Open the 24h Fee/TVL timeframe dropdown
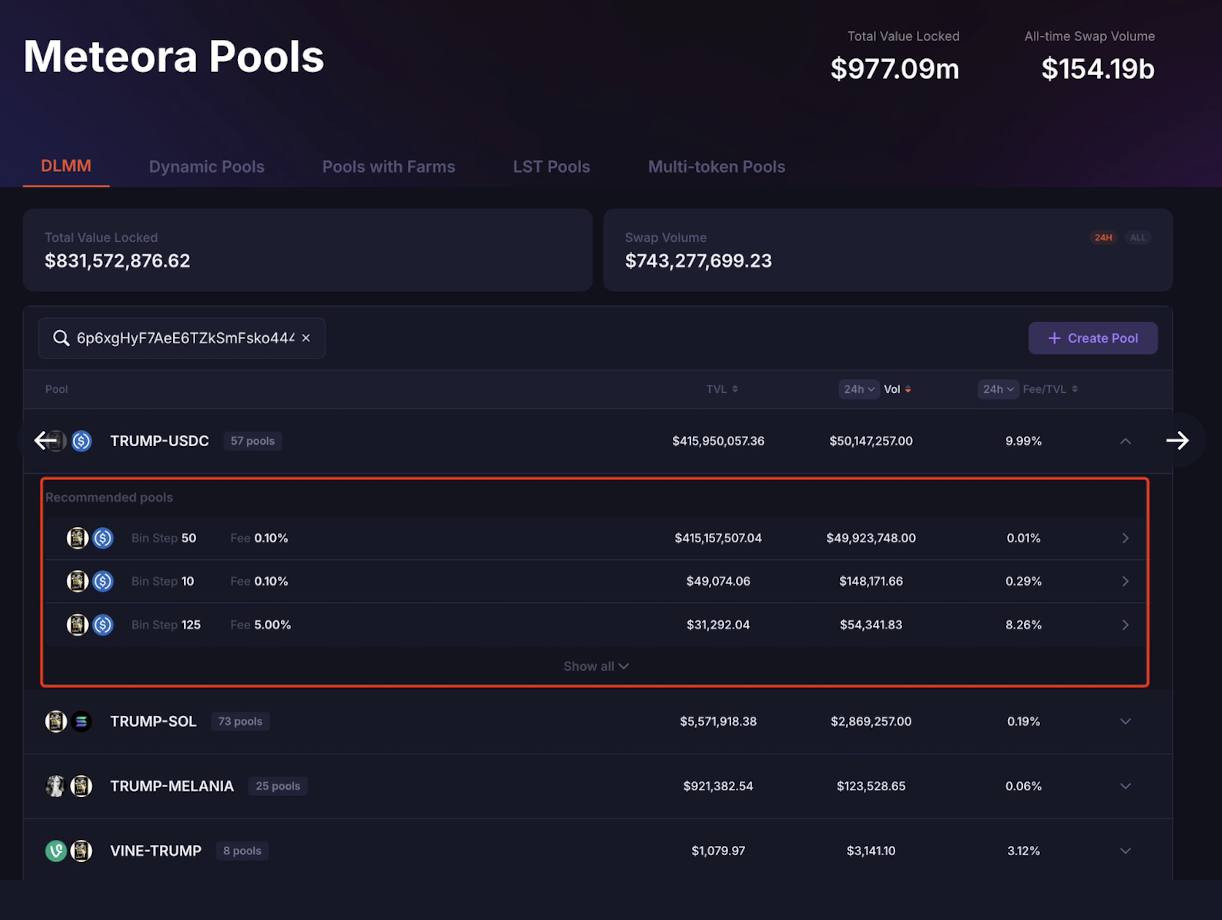This screenshot has width=1222, height=920. pos(997,389)
